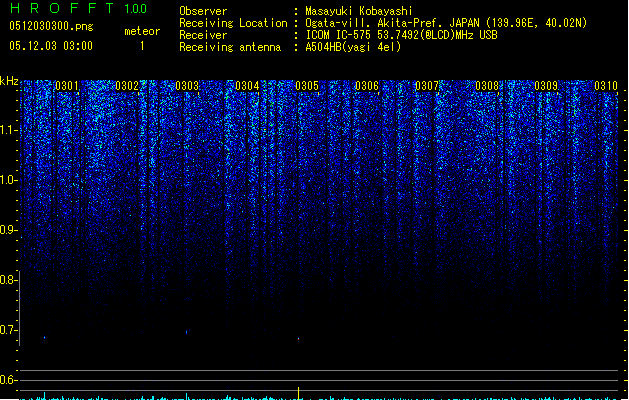The height and width of the screenshot is (400, 629).
Task: Click the Receiving antenna label
Action: (230, 47)
